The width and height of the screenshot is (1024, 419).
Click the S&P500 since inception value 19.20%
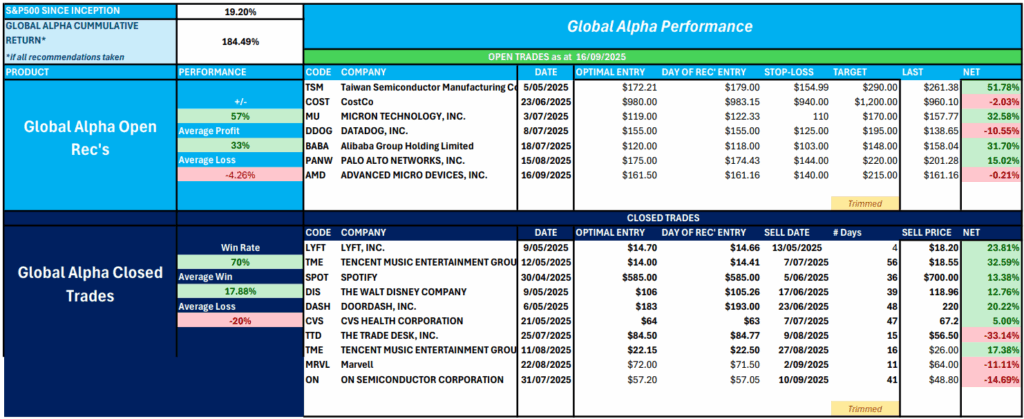[x=239, y=11]
